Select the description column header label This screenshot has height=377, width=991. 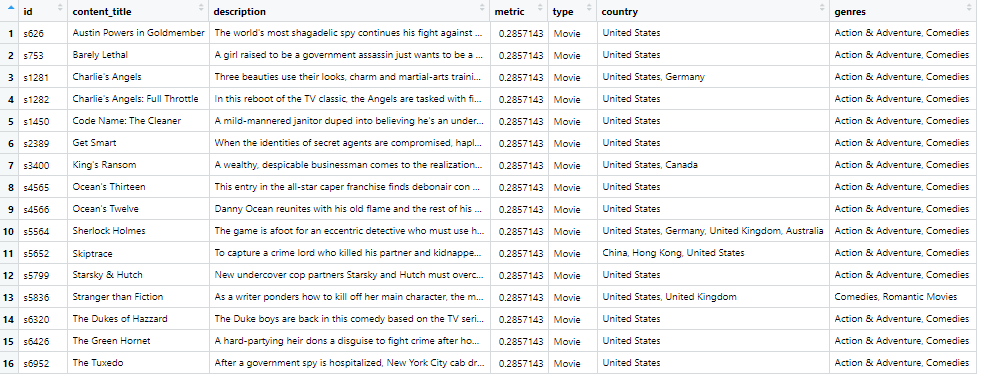[x=240, y=11]
